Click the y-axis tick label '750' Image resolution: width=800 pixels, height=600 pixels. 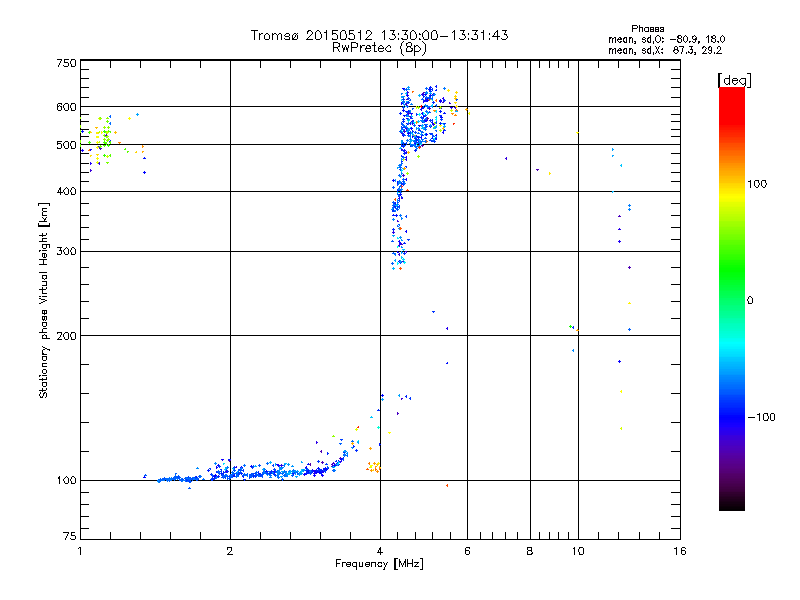click(x=66, y=63)
